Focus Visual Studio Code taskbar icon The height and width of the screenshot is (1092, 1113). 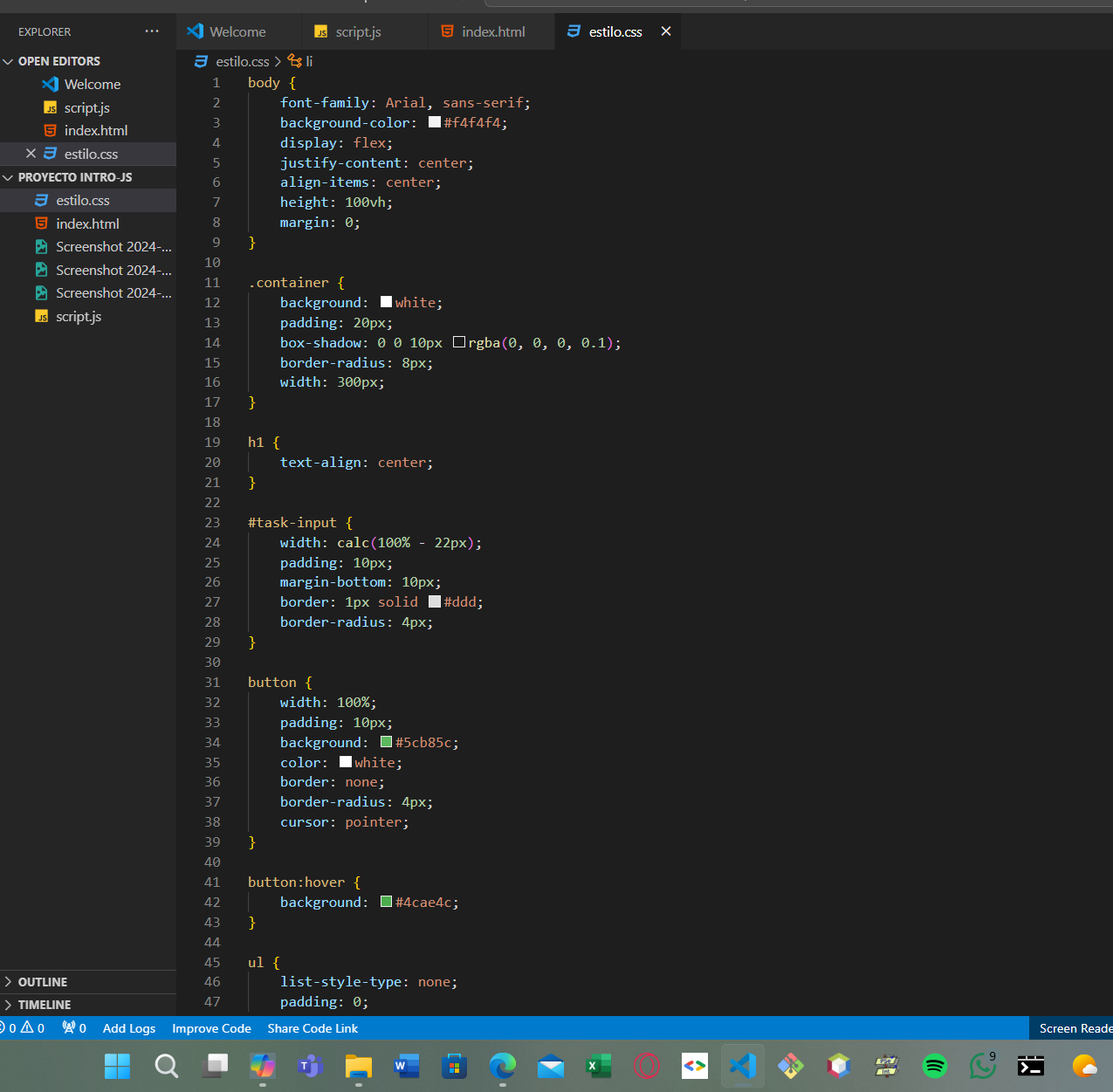click(x=742, y=1066)
